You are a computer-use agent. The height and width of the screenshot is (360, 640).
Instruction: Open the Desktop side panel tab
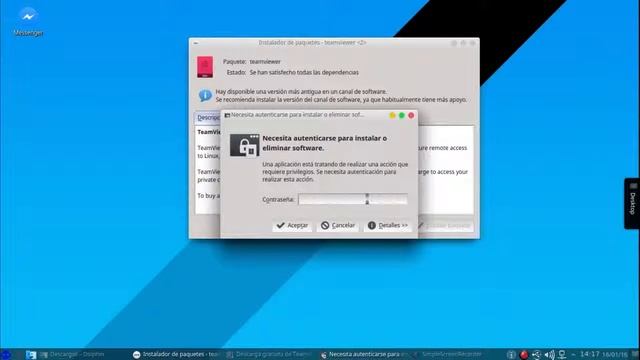click(632, 203)
